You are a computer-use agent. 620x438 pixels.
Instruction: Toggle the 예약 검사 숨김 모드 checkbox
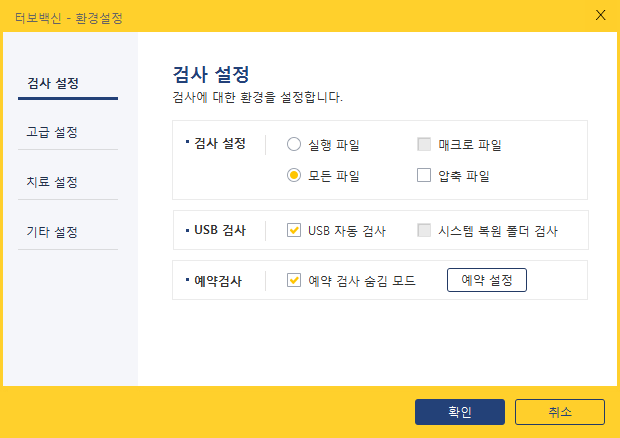click(294, 280)
